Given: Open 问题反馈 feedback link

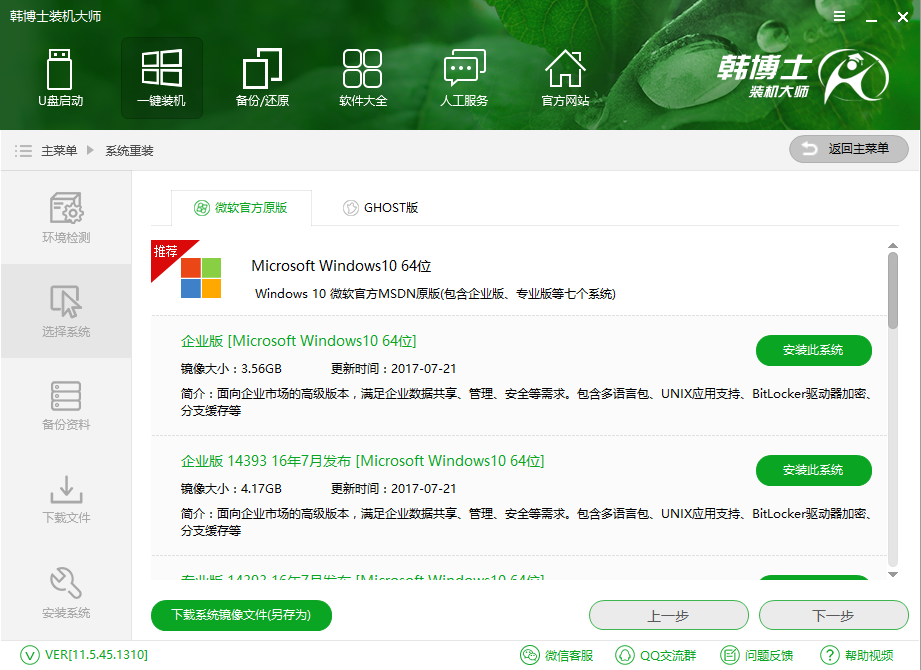Looking at the screenshot, I should [765, 656].
